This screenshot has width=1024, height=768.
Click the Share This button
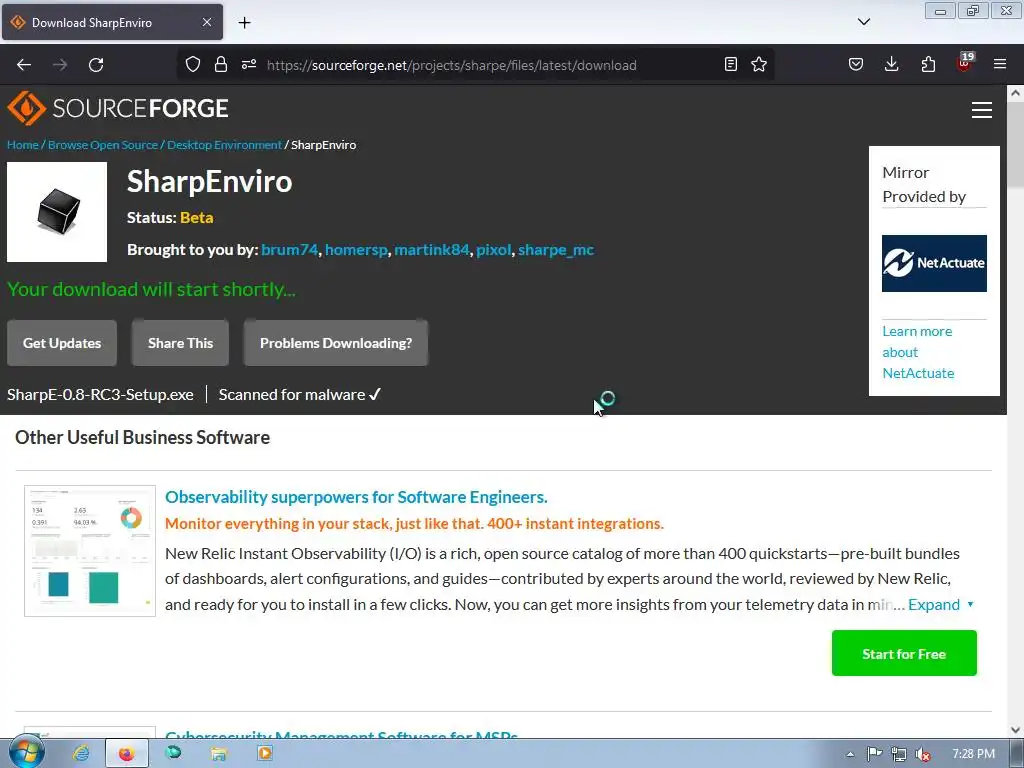[x=180, y=343]
